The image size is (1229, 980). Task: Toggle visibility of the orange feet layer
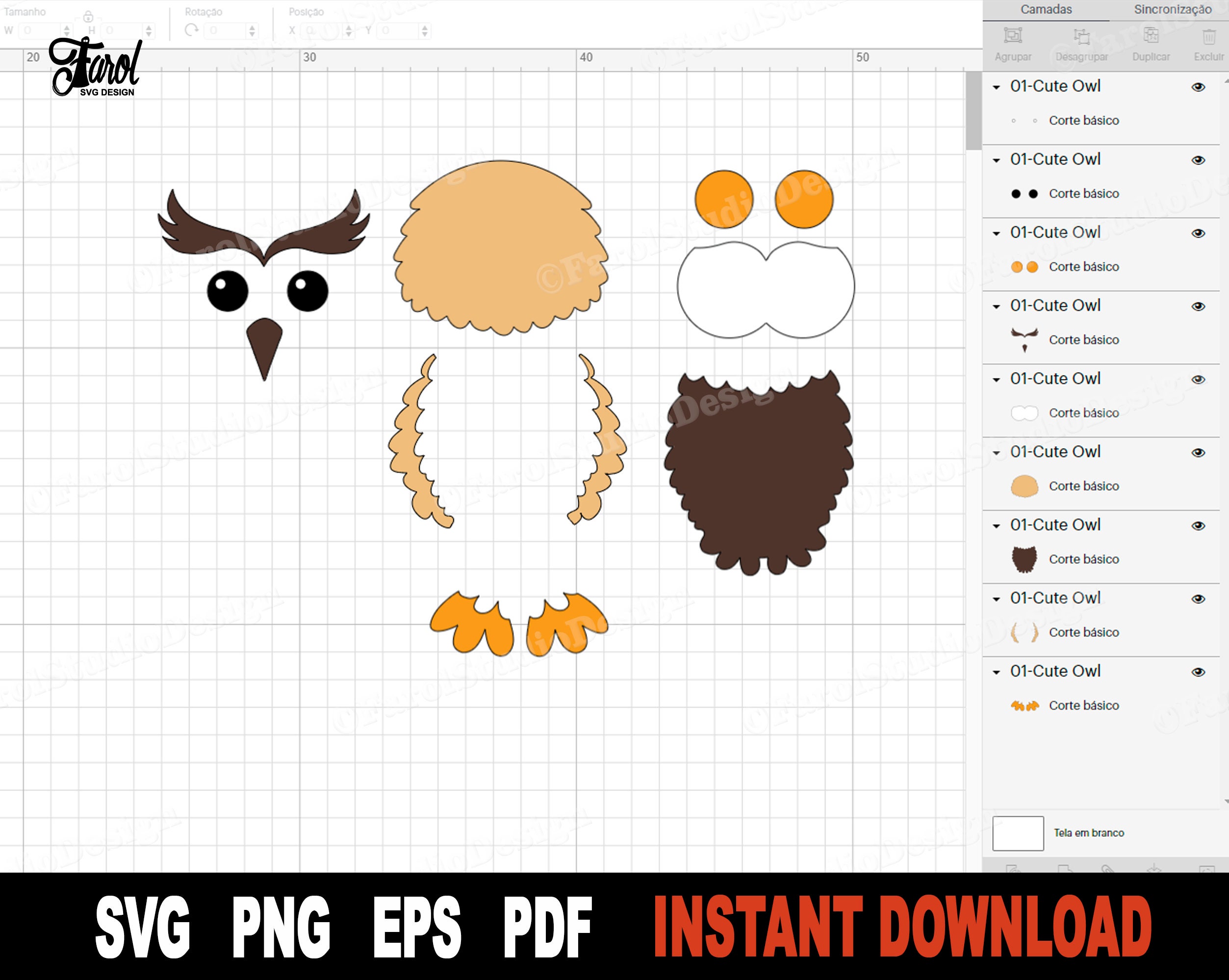pyautogui.click(x=1198, y=672)
